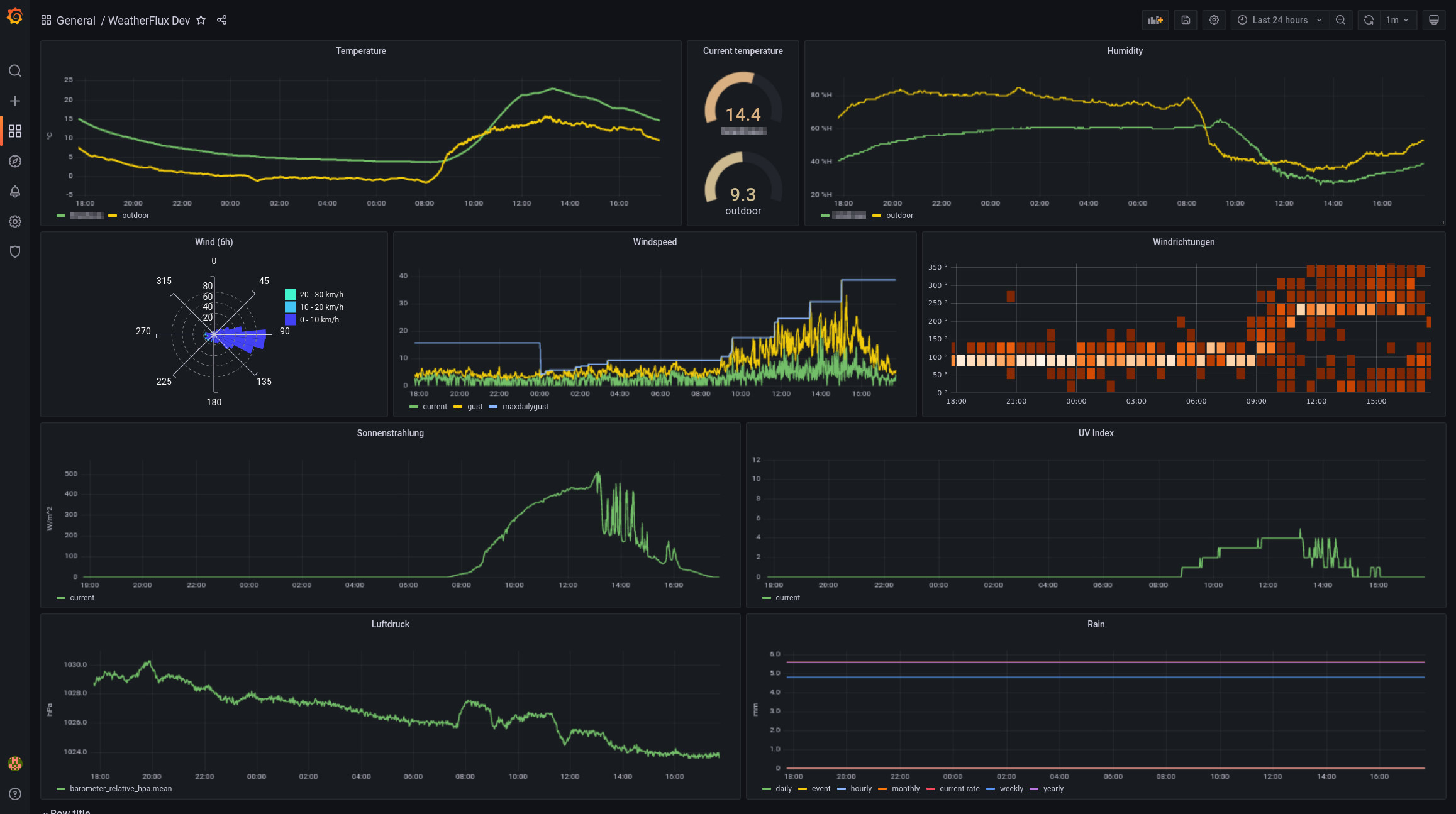Share the dashboard via share icon
This screenshot has width=1456, height=814.
tap(221, 20)
